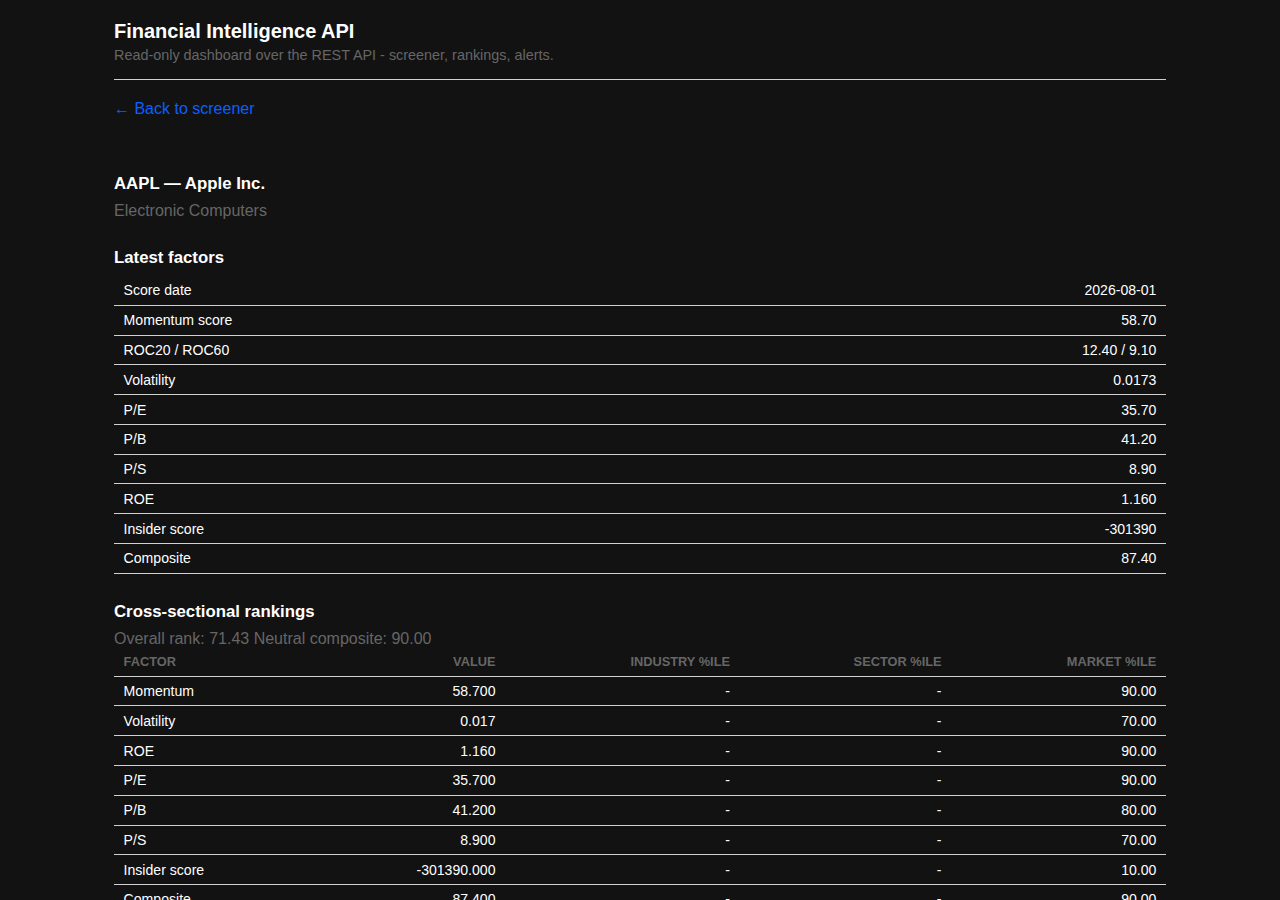
Task: Click the P/E value 35.700 in rankings
Action: click(474, 780)
